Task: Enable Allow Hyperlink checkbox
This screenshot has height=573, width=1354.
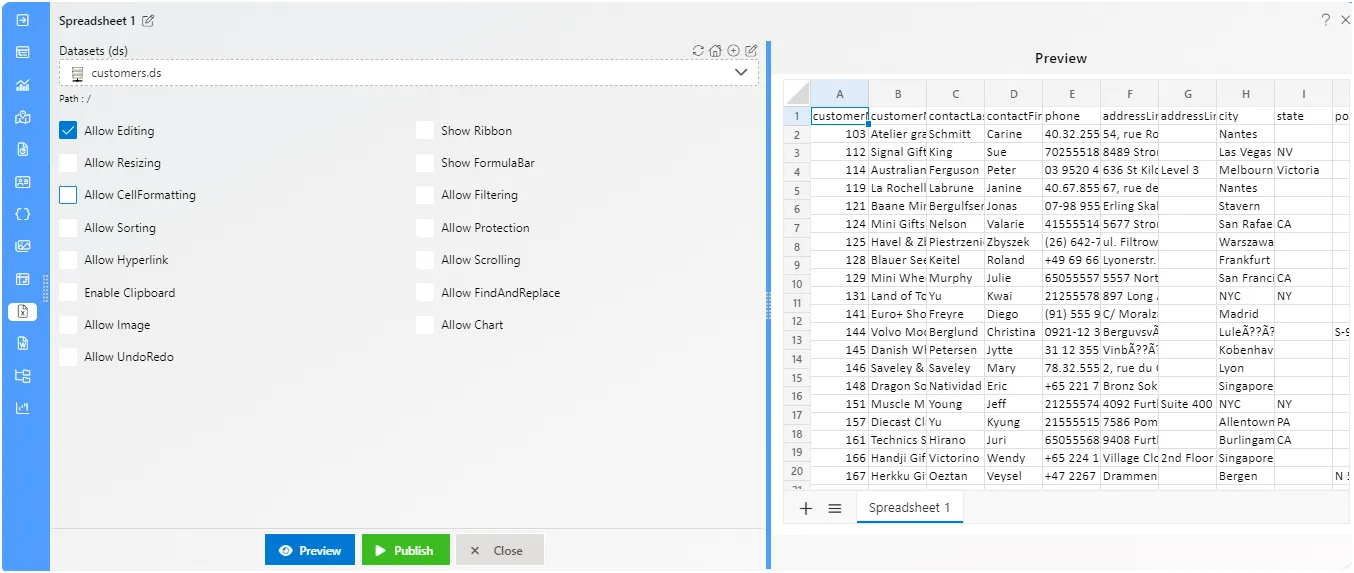Action: click(x=68, y=260)
